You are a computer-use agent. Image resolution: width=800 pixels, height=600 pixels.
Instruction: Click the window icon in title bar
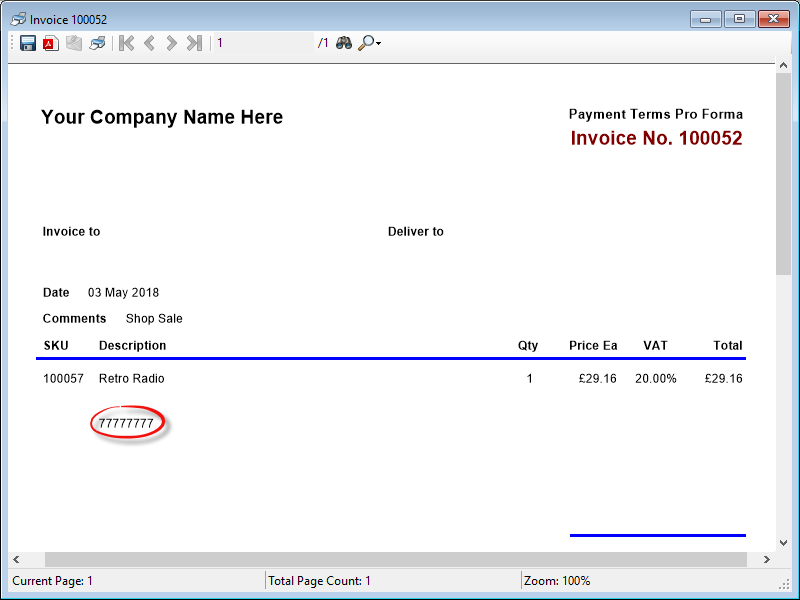pos(18,19)
